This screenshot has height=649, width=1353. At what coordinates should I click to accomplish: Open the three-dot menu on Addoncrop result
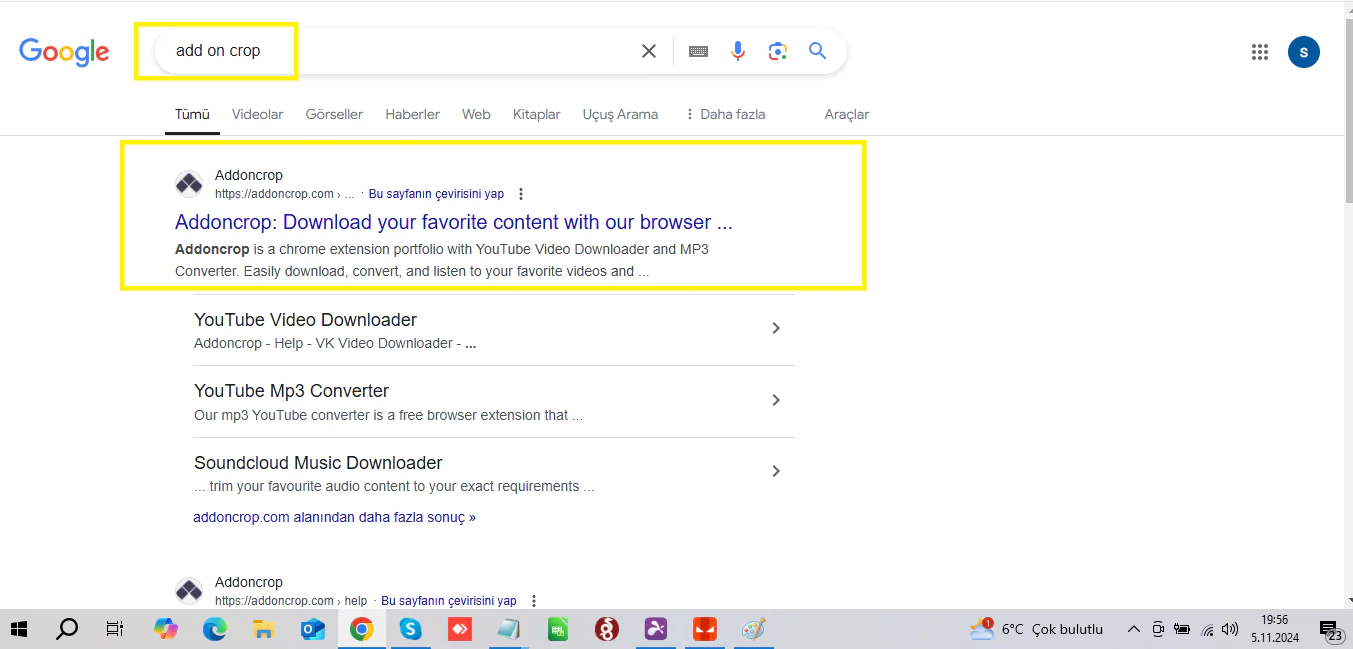(521, 193)
